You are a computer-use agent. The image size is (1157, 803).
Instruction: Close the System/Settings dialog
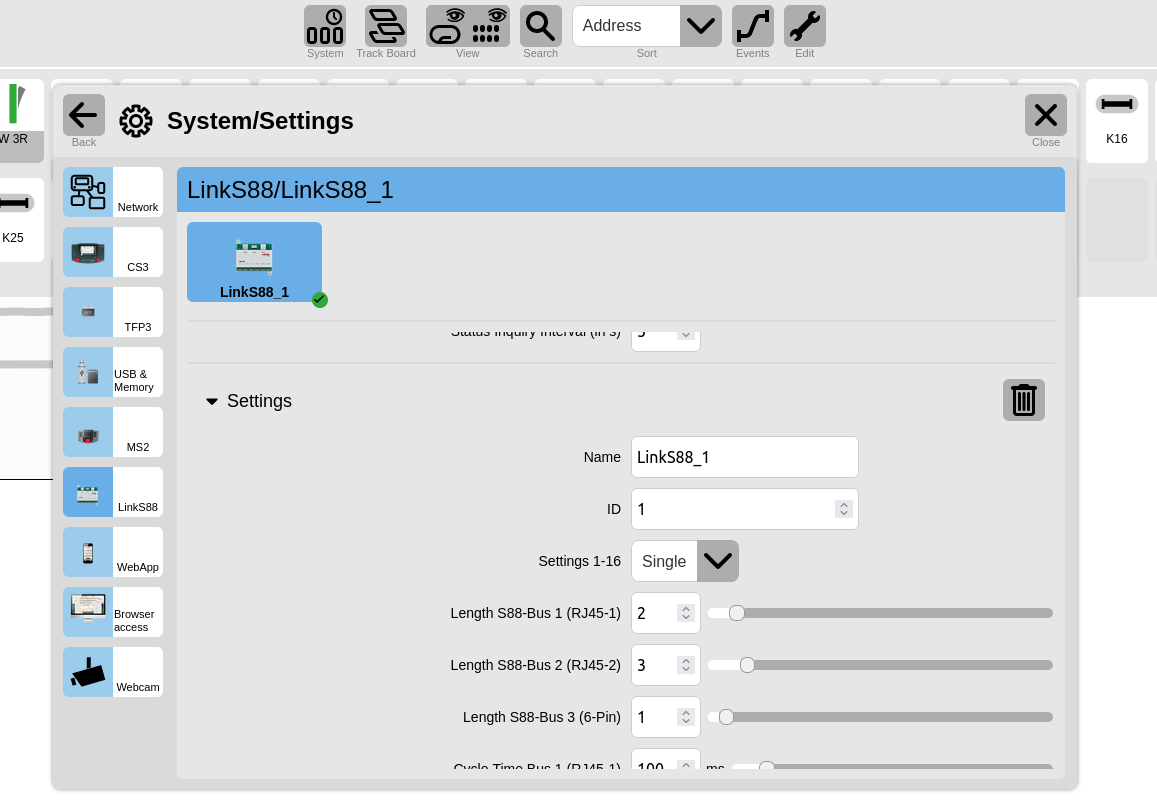coord(1046,115)
